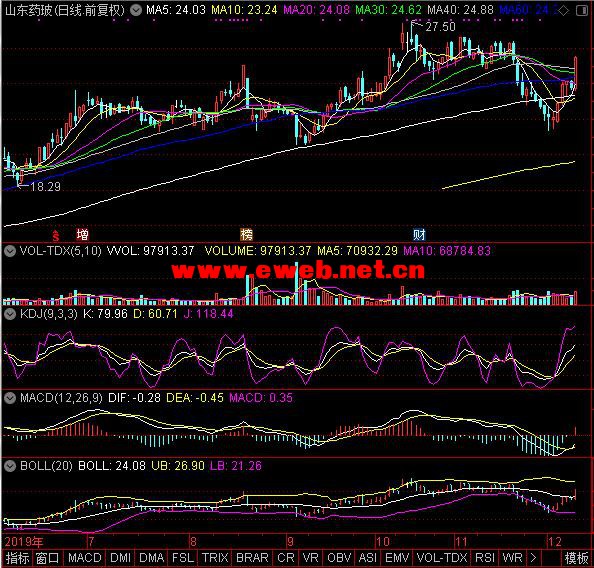Switch to the FSL indicator tab
Viewport: 594px width, 568px height.
pos(183,558)
